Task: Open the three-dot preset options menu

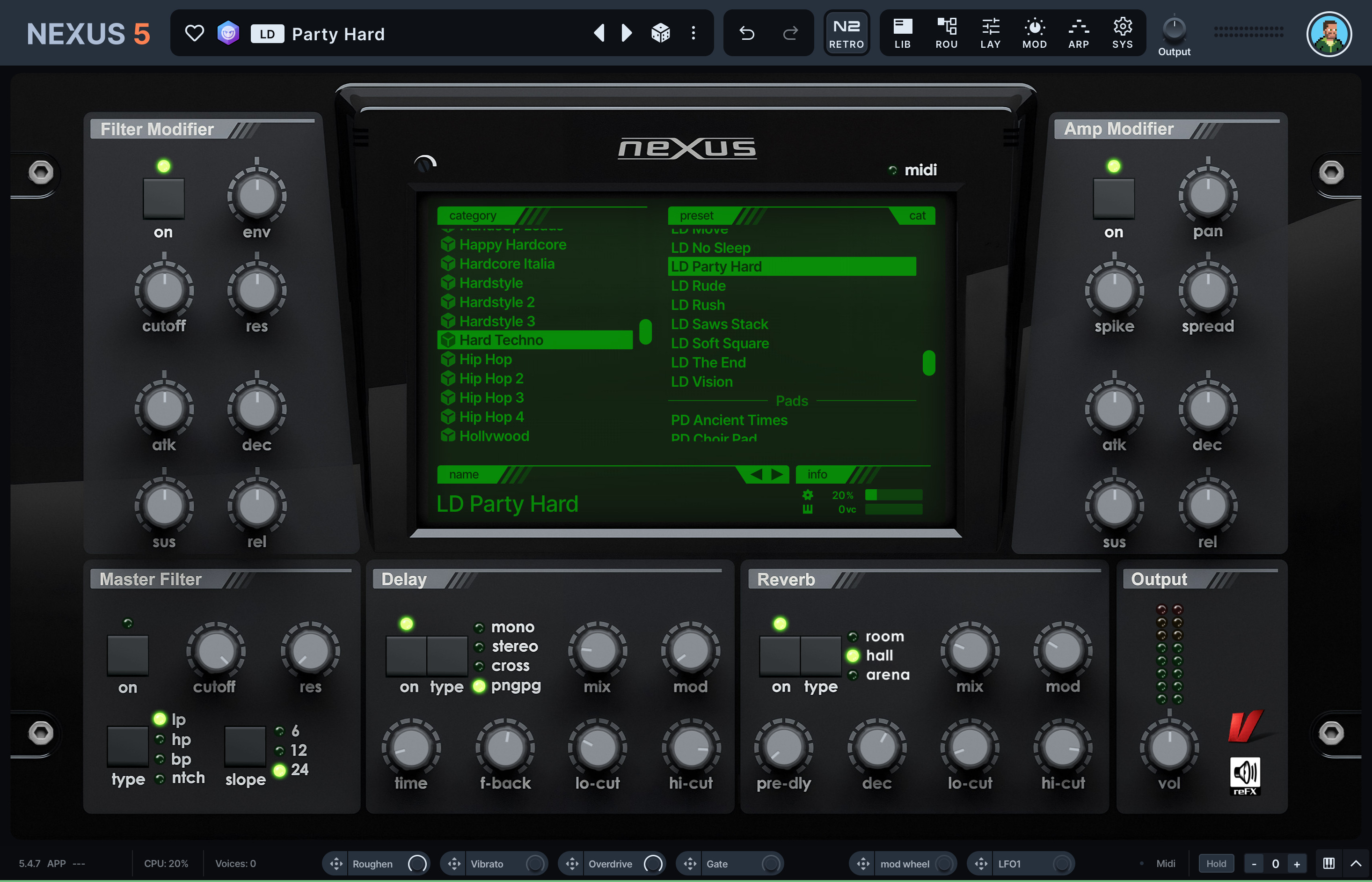Action: (x=693, y=33)
